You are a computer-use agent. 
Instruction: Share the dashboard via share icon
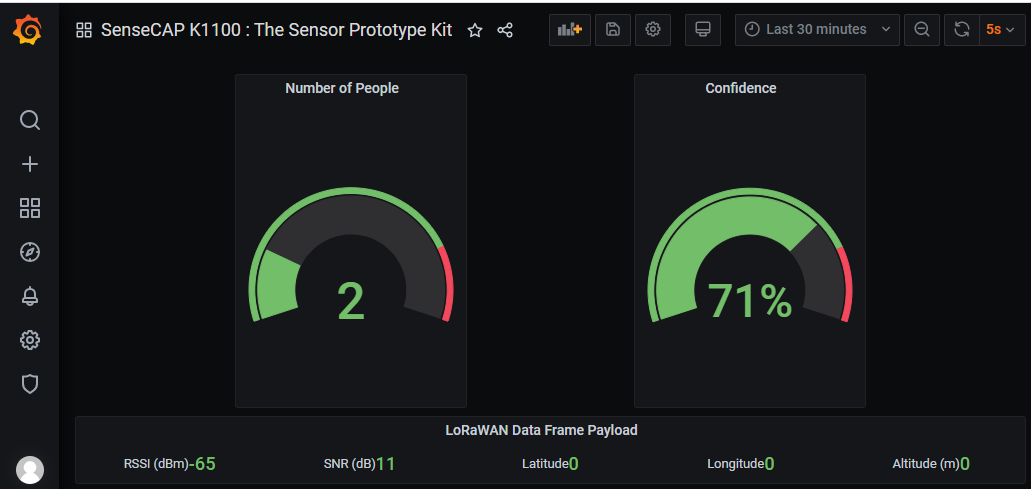click(x=505, y=30)
